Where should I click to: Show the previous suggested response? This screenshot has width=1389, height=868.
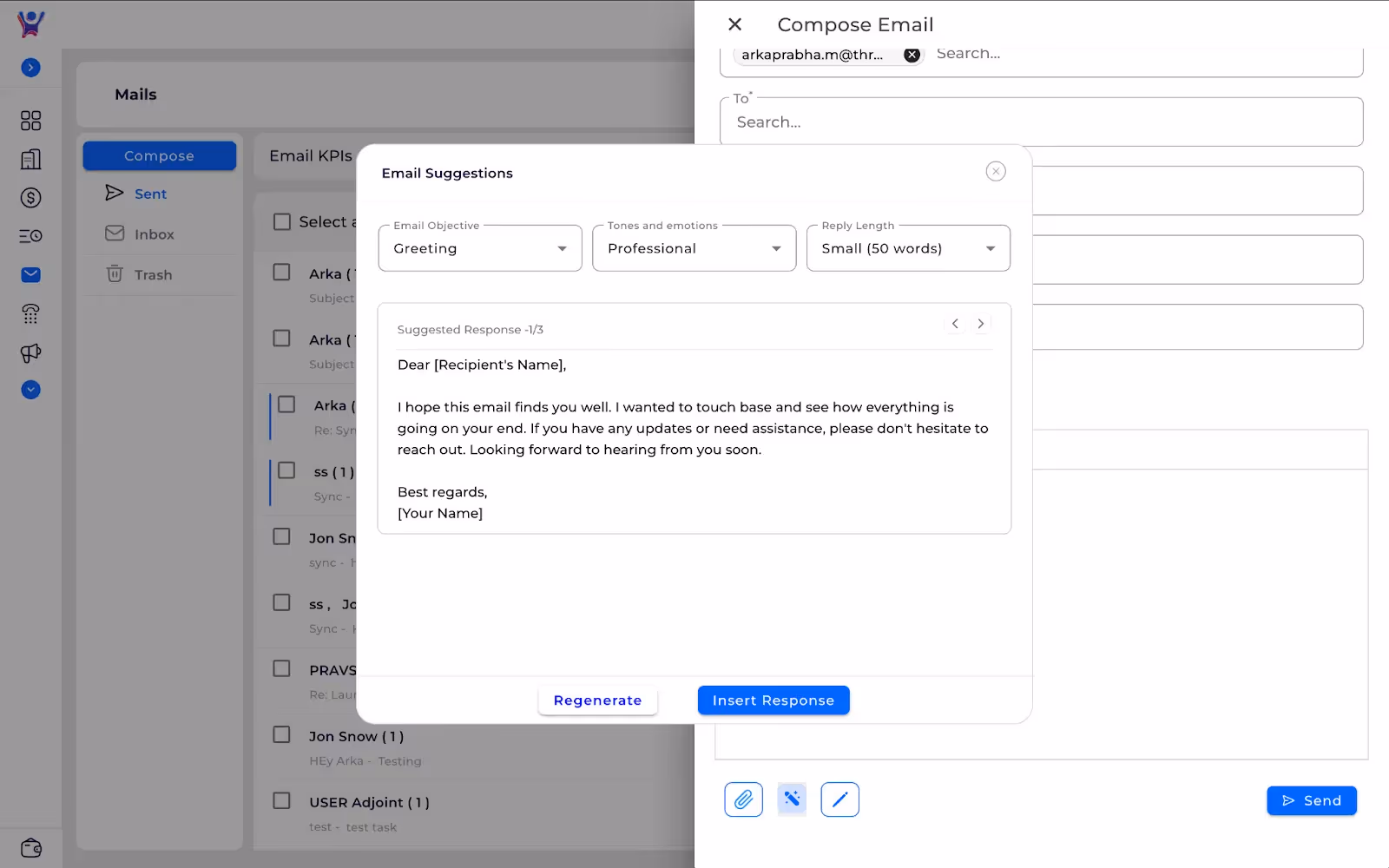coord(955,324)
